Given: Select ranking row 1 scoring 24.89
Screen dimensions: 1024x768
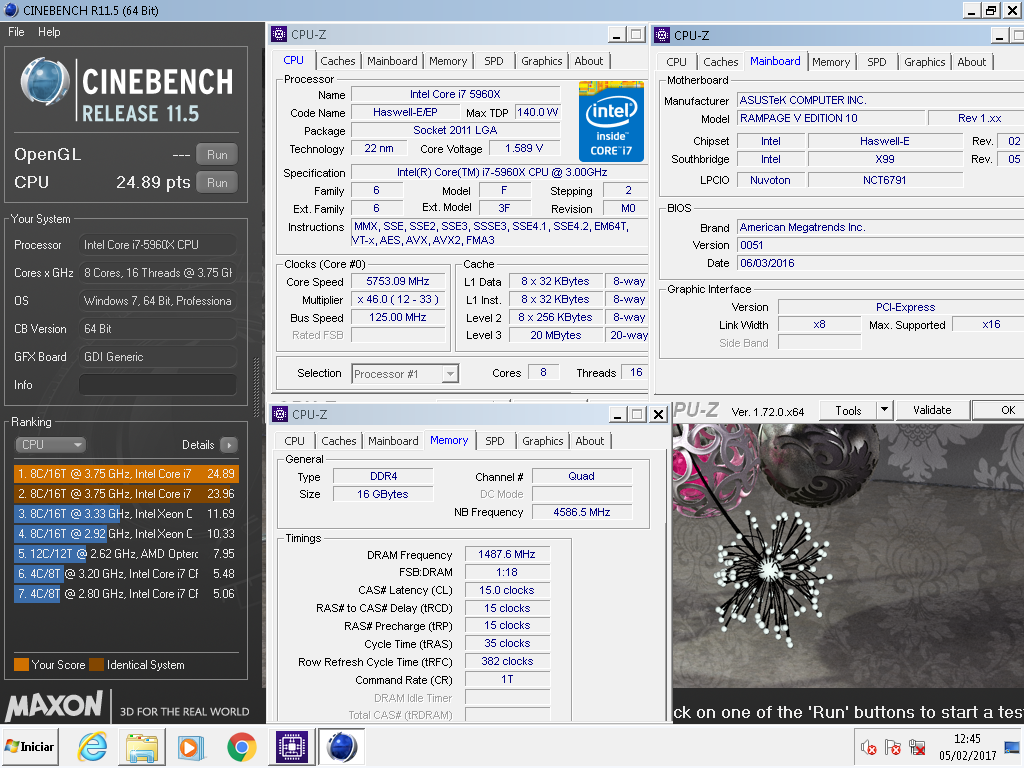Looking at the screenshot, I should (126, 473).
